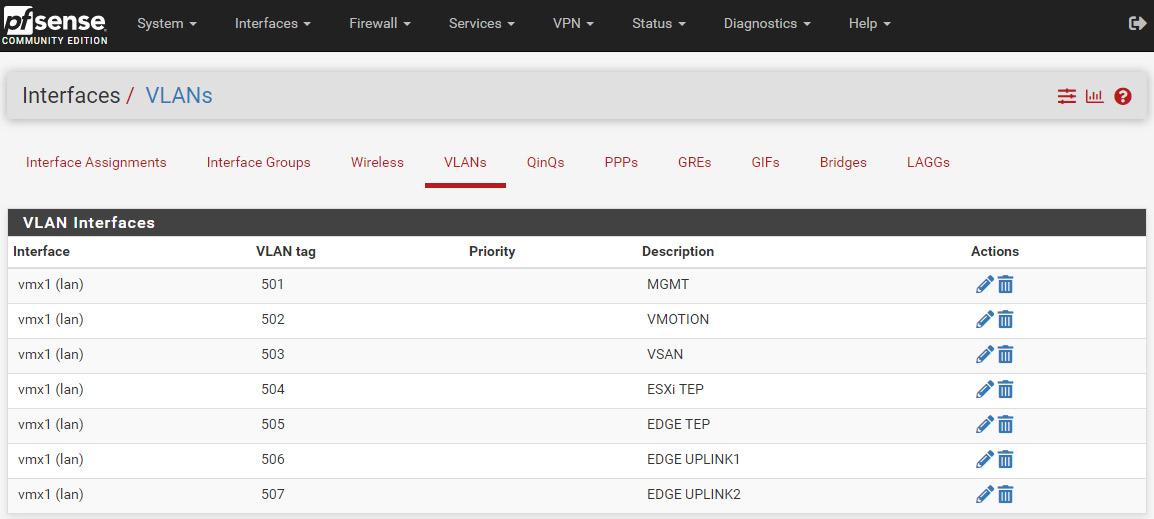
Task: Click the logout icon in top bar
Action: 1137,23
